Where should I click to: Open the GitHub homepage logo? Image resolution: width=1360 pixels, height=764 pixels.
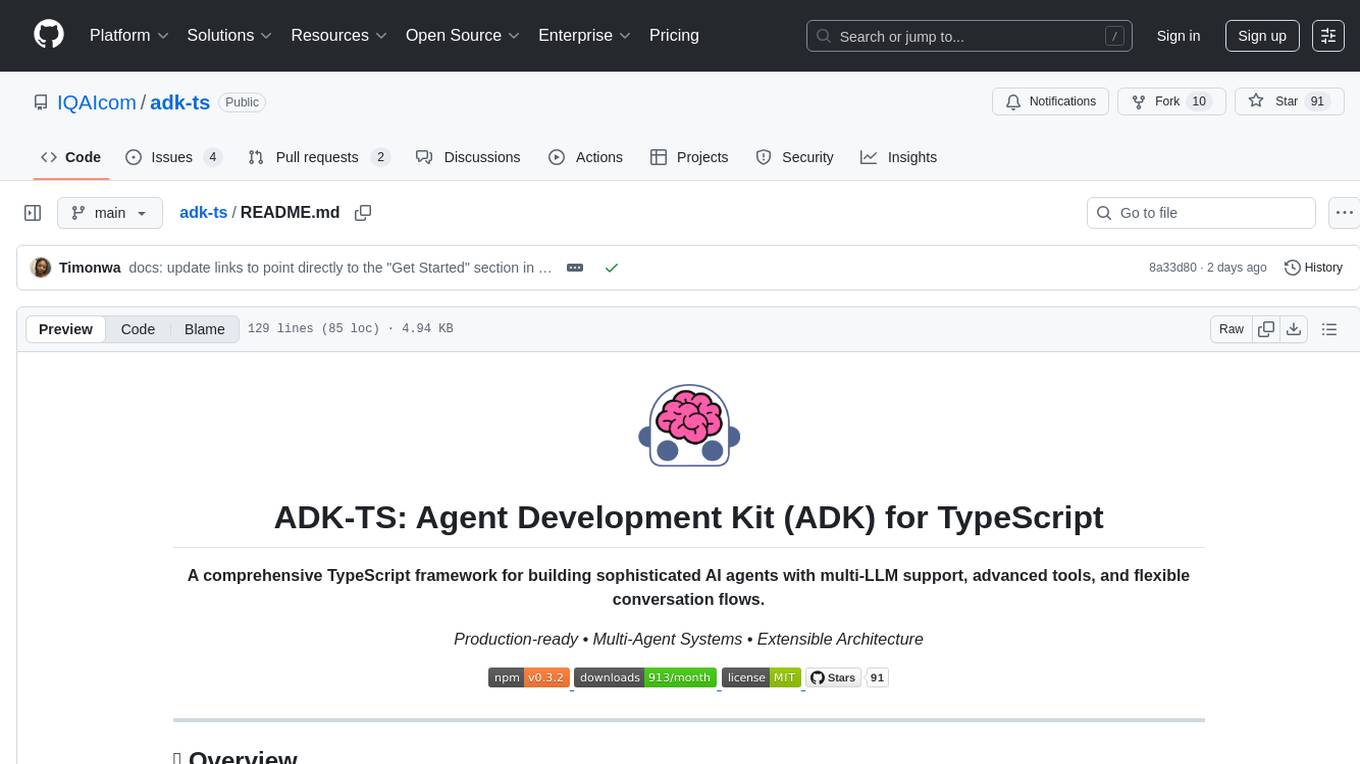(49, 35)
